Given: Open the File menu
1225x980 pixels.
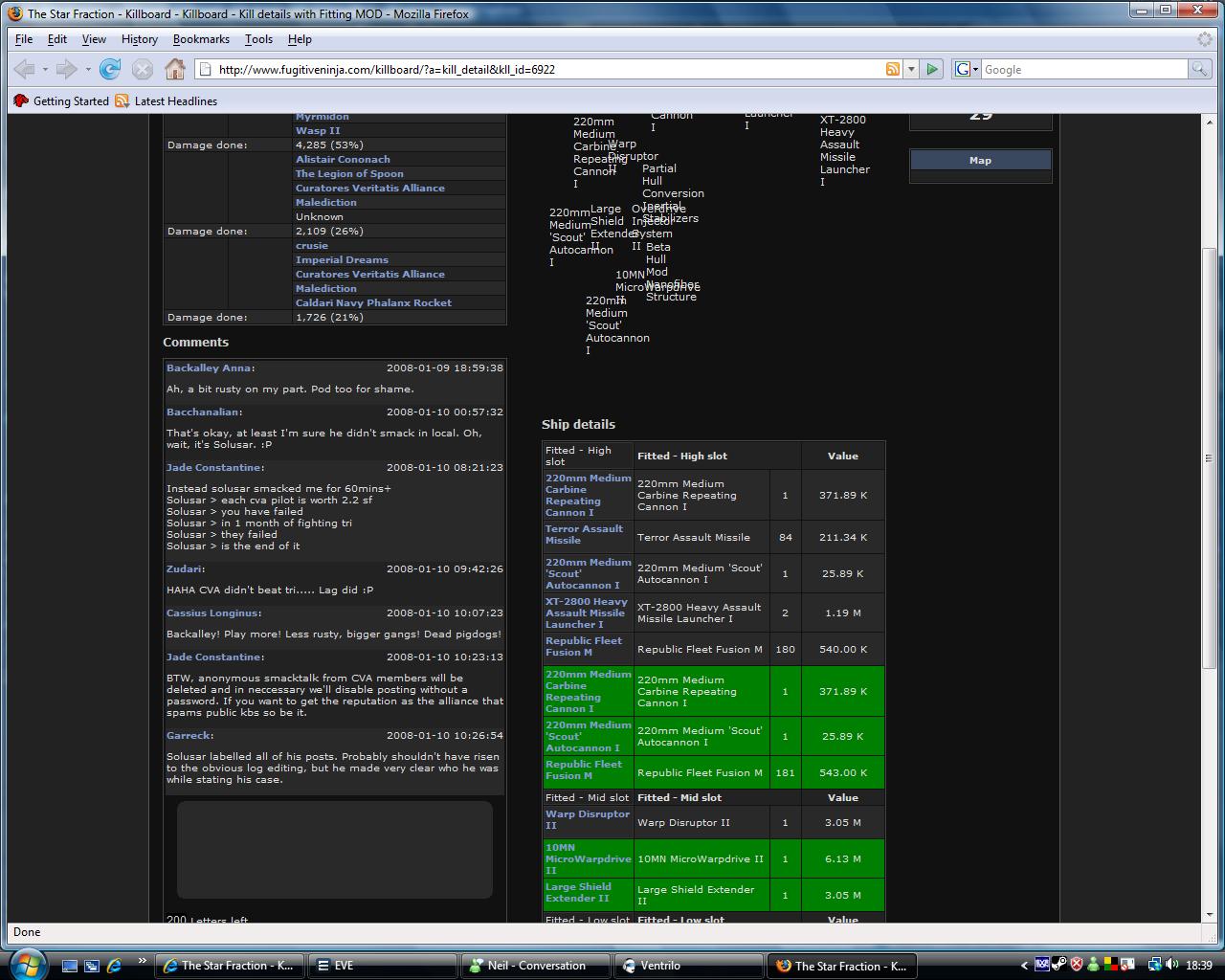Looking at the screenshot, I should tap(24, 39).
